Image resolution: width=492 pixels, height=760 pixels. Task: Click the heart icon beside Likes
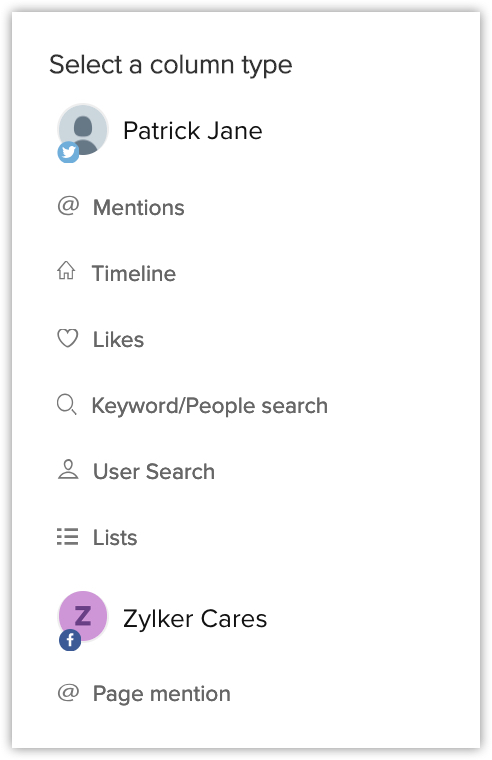click(67, 338)
